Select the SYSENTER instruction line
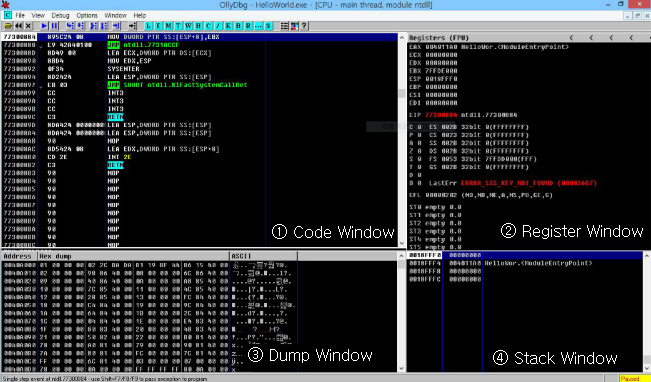The image size is (651, 382). (199, 69)
